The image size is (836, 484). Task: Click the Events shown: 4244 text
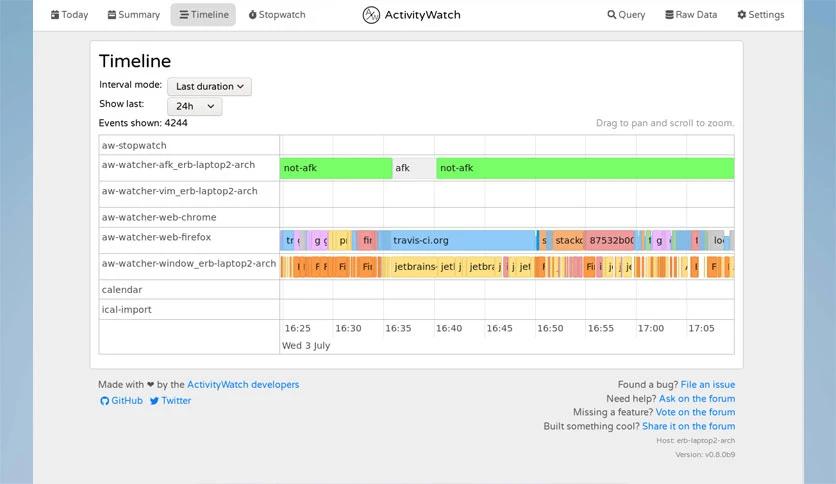click(143, 123)
